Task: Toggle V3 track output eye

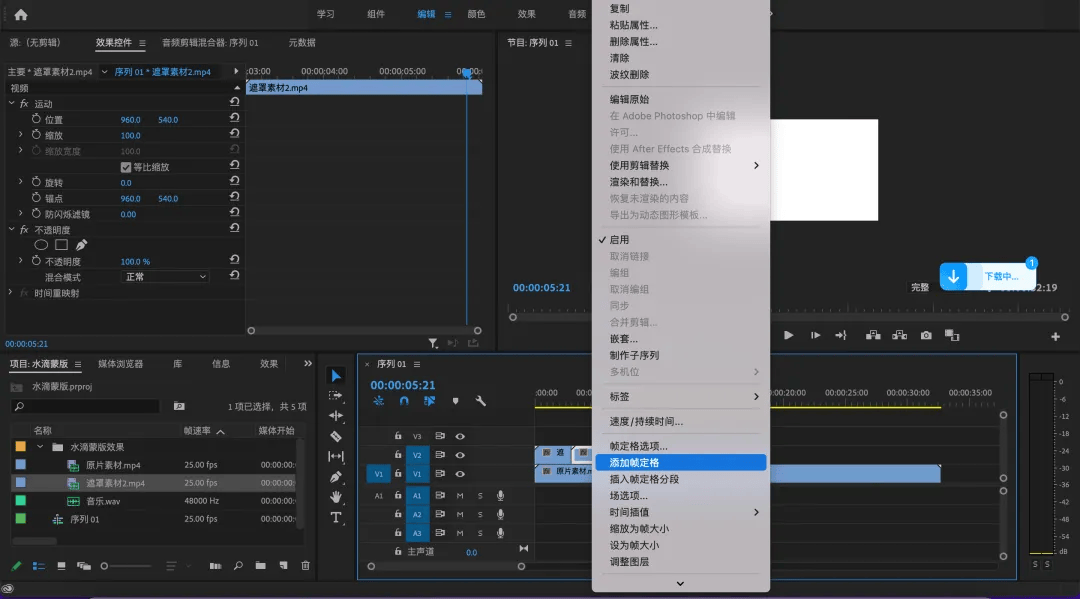Action: pos(460,436)
